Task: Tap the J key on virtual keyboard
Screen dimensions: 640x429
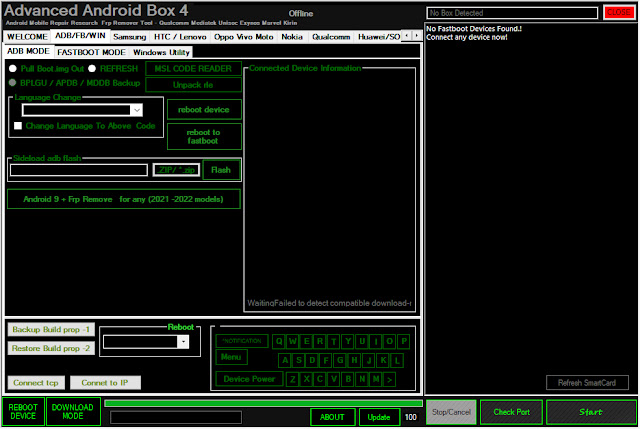Action: pos(369,360)
